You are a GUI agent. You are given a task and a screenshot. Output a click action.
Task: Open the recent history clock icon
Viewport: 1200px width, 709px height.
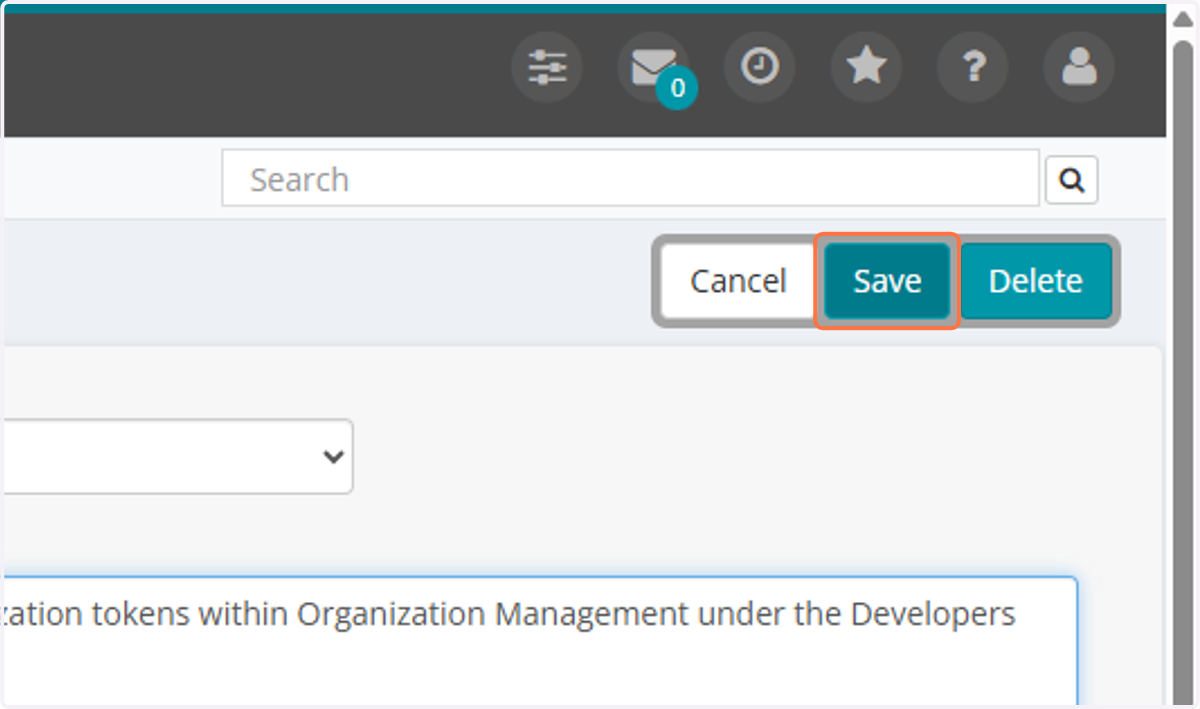click(760, 68)
